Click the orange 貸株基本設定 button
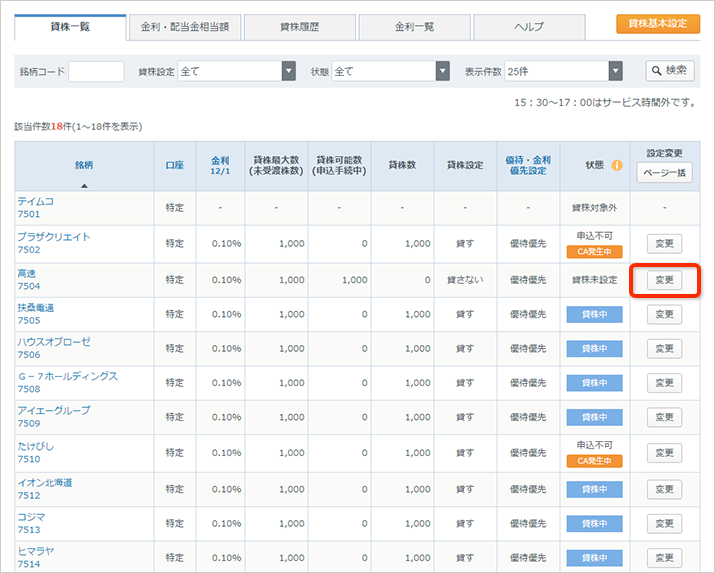 [x=657, y=23]
